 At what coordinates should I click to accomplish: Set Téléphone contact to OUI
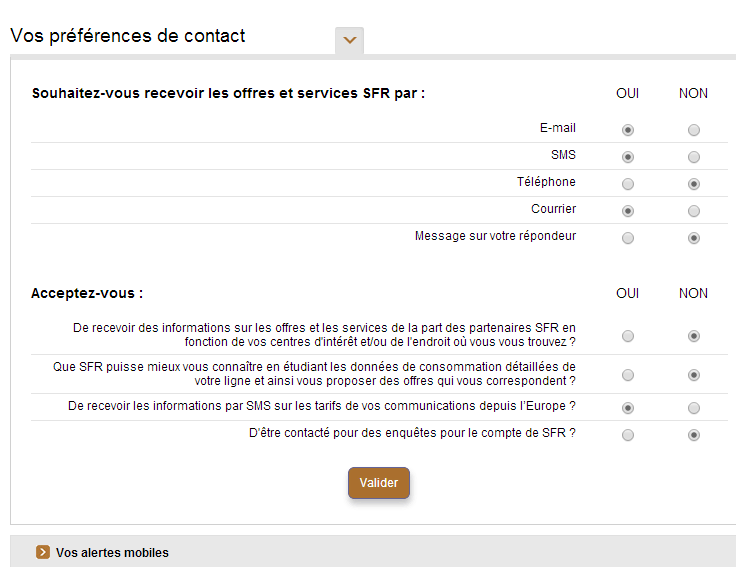click(x=628, y=184)
